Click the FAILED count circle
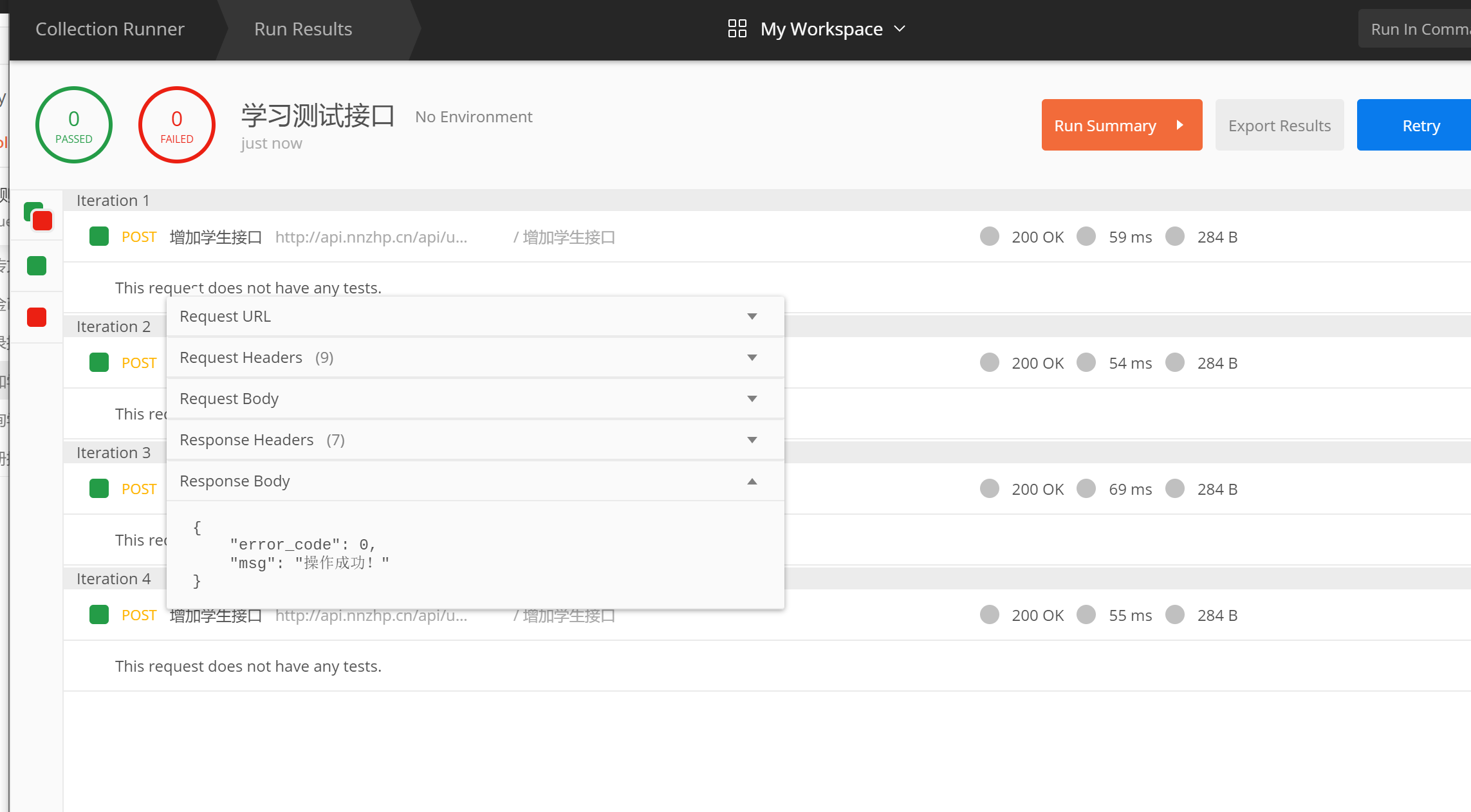 pos(177,125)
